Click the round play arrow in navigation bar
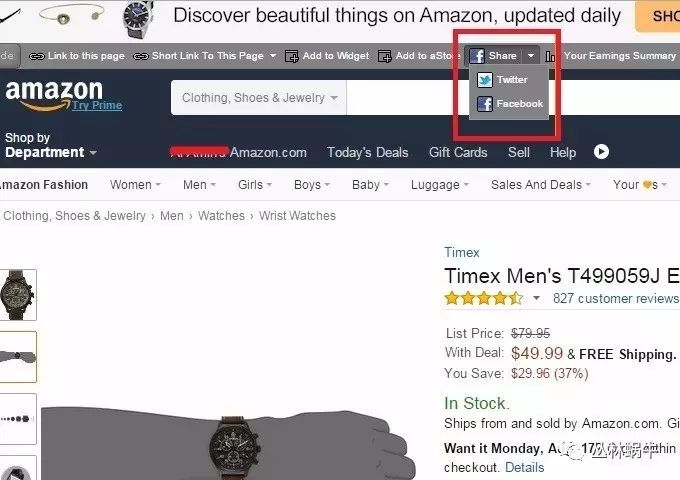 (x=601, y=152)
